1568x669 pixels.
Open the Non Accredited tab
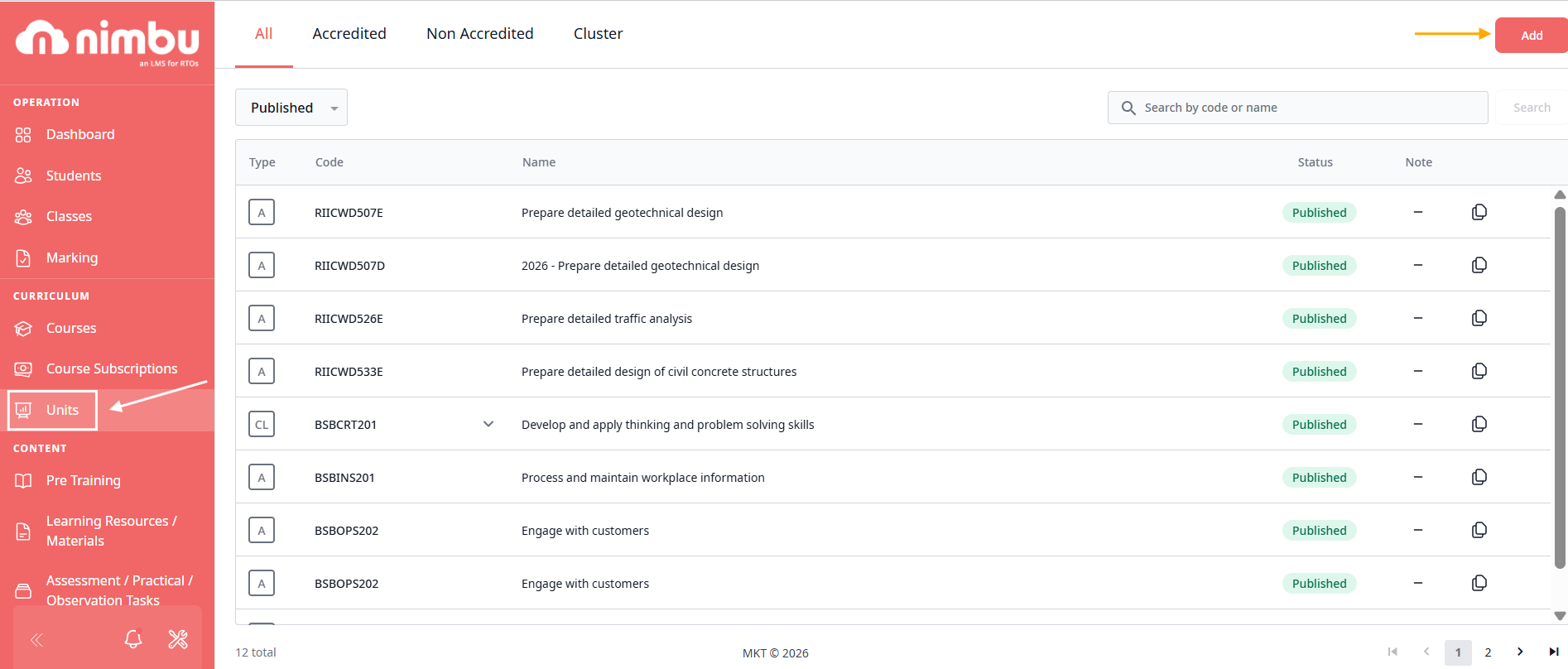480,34
